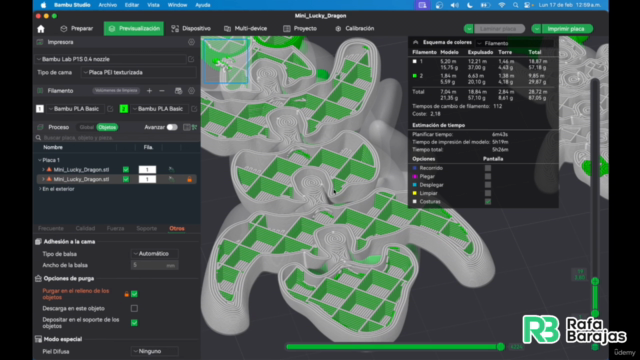
Task: Uncheck second Mini_Lucky_Dragon.stl printable checkbox
Action: 126,179
